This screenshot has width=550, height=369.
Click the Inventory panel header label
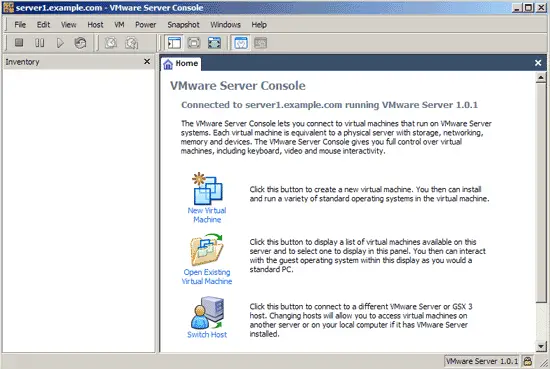pyautogui.click(x=22, y=62)
